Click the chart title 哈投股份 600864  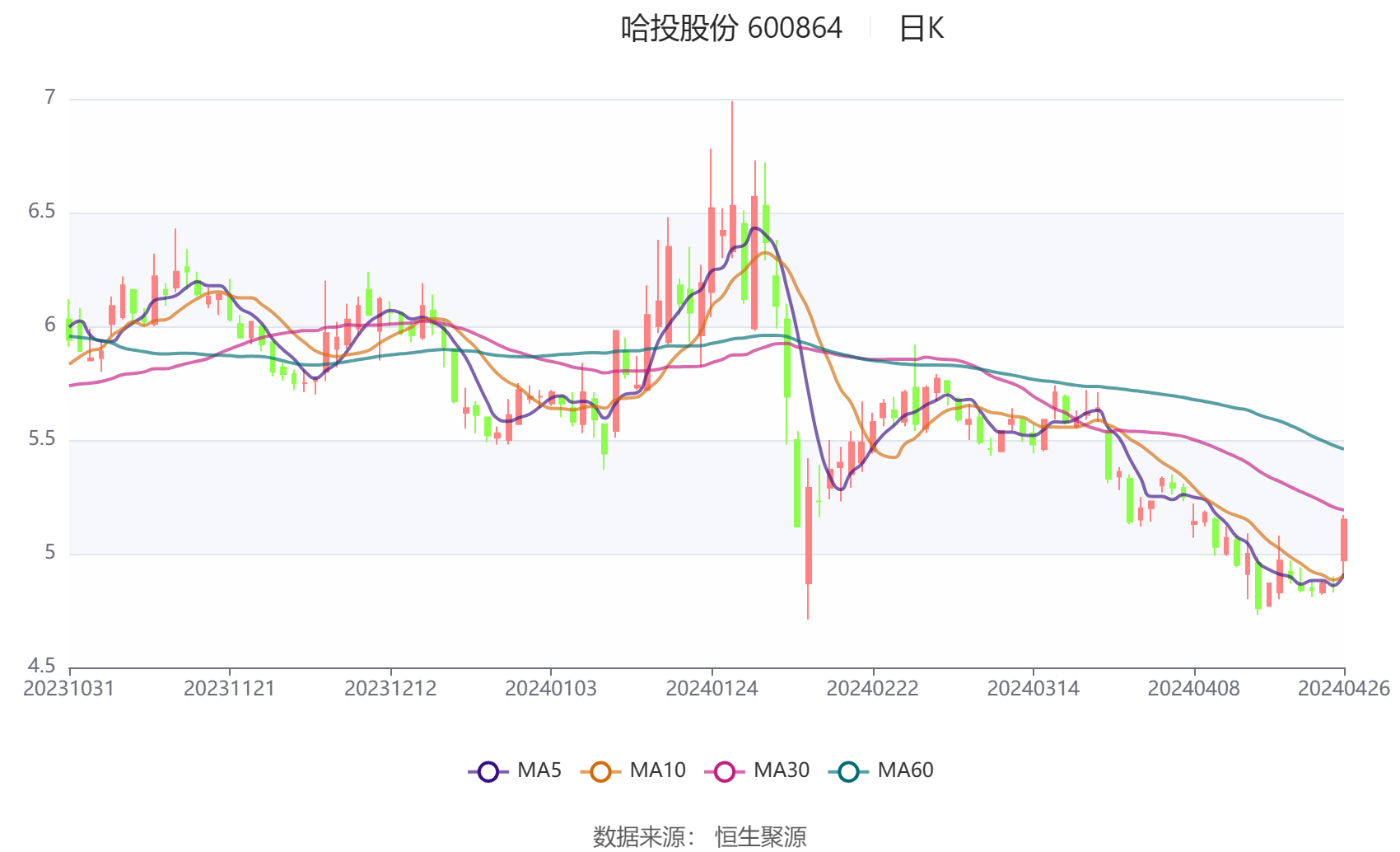pyautogui.click(x=731, y=28)
